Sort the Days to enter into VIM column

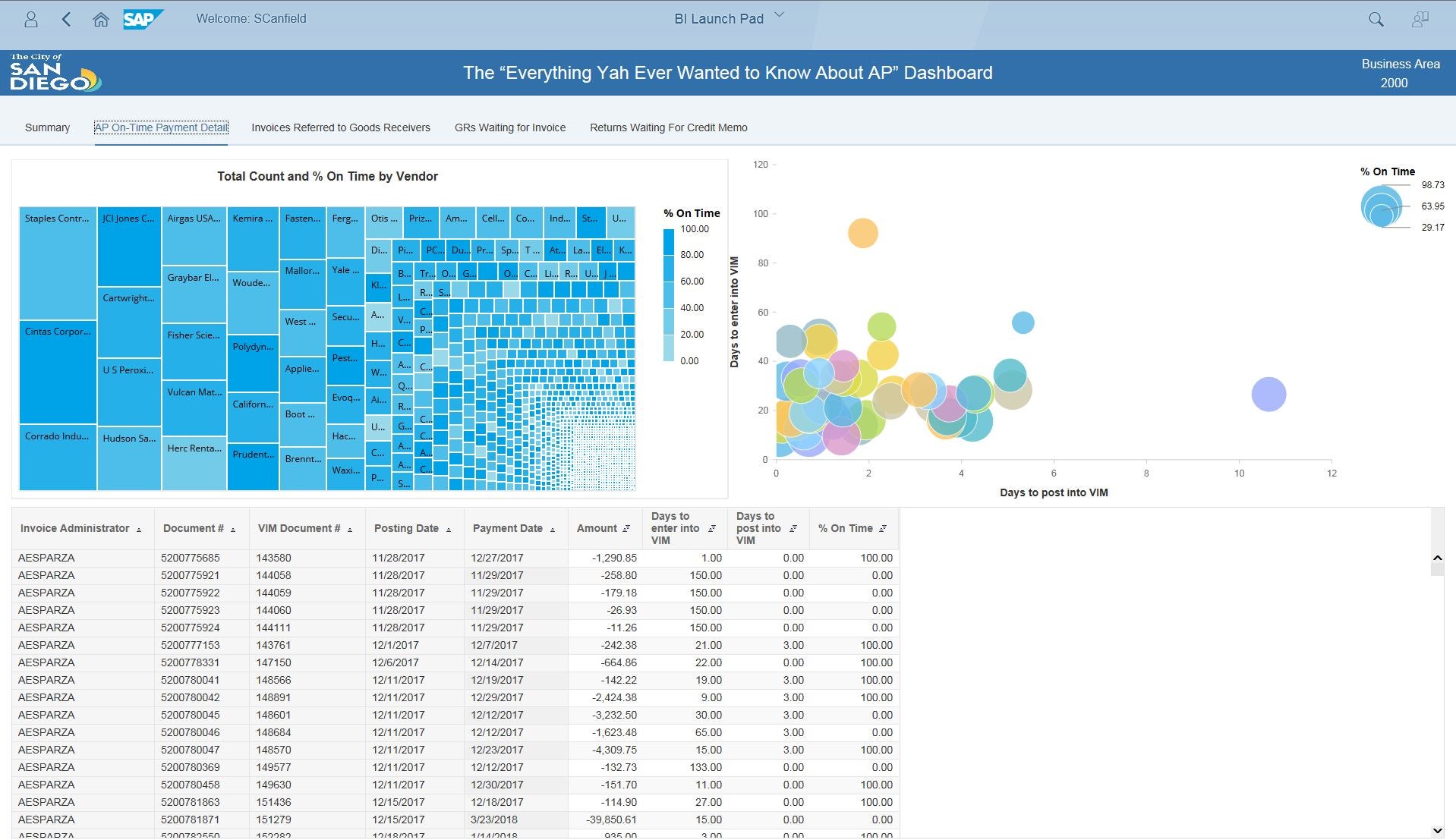pos(712,528)
